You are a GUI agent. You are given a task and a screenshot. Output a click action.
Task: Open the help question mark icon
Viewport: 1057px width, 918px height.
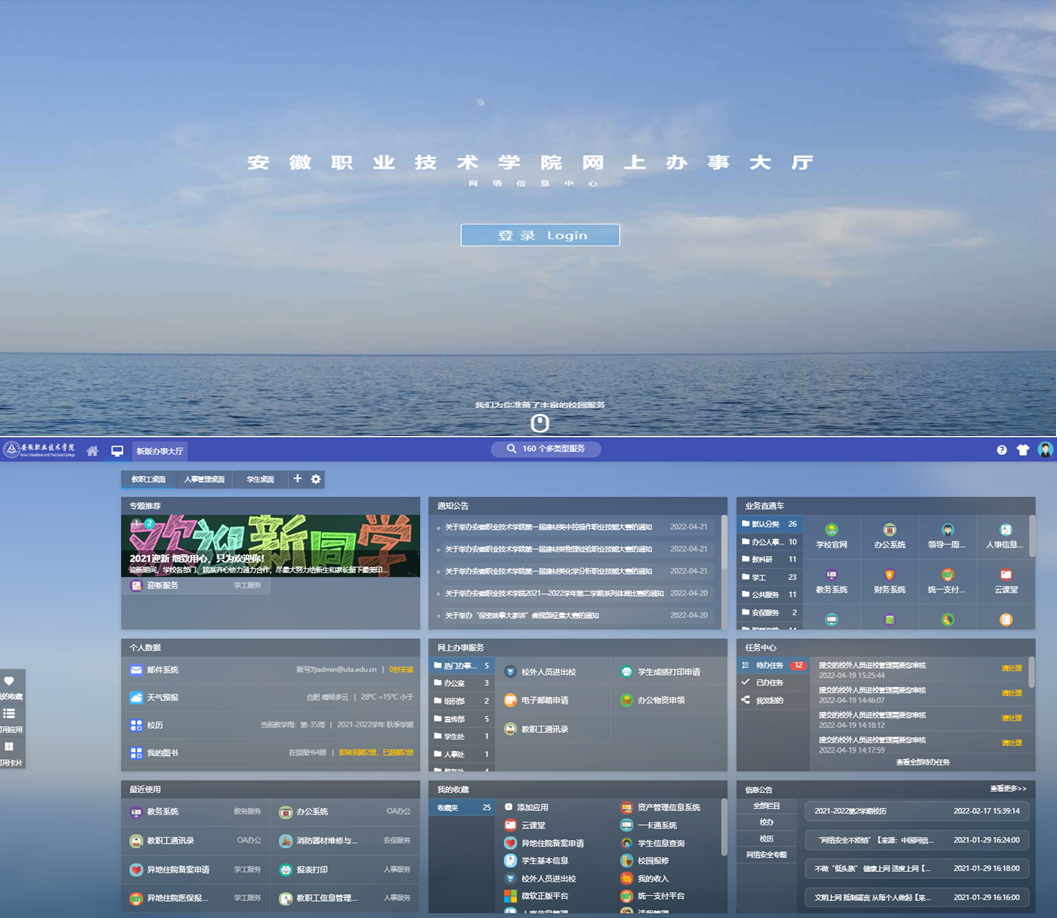1001,450
